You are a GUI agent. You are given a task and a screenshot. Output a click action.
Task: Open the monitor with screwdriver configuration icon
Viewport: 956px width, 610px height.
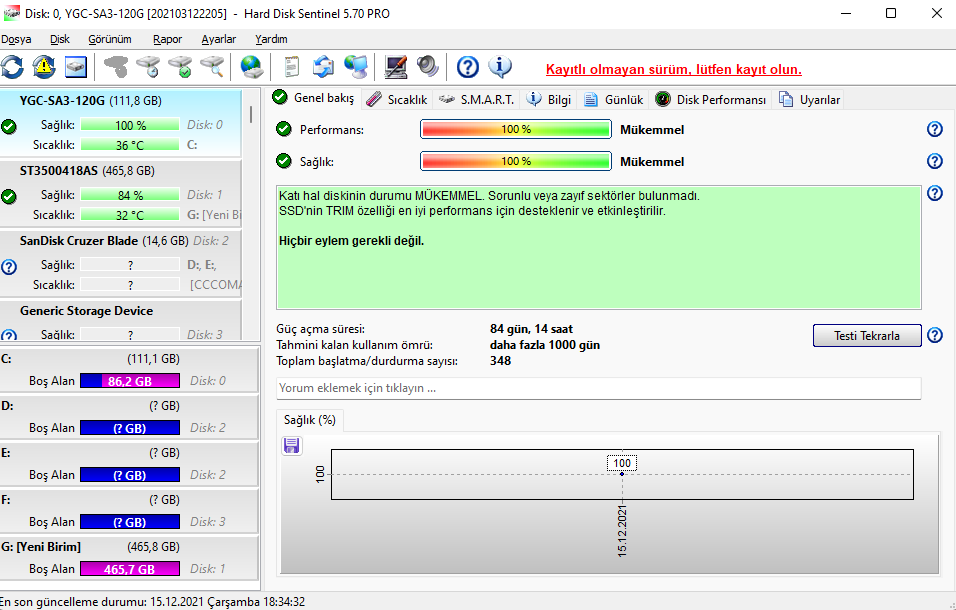coord(396,66)
